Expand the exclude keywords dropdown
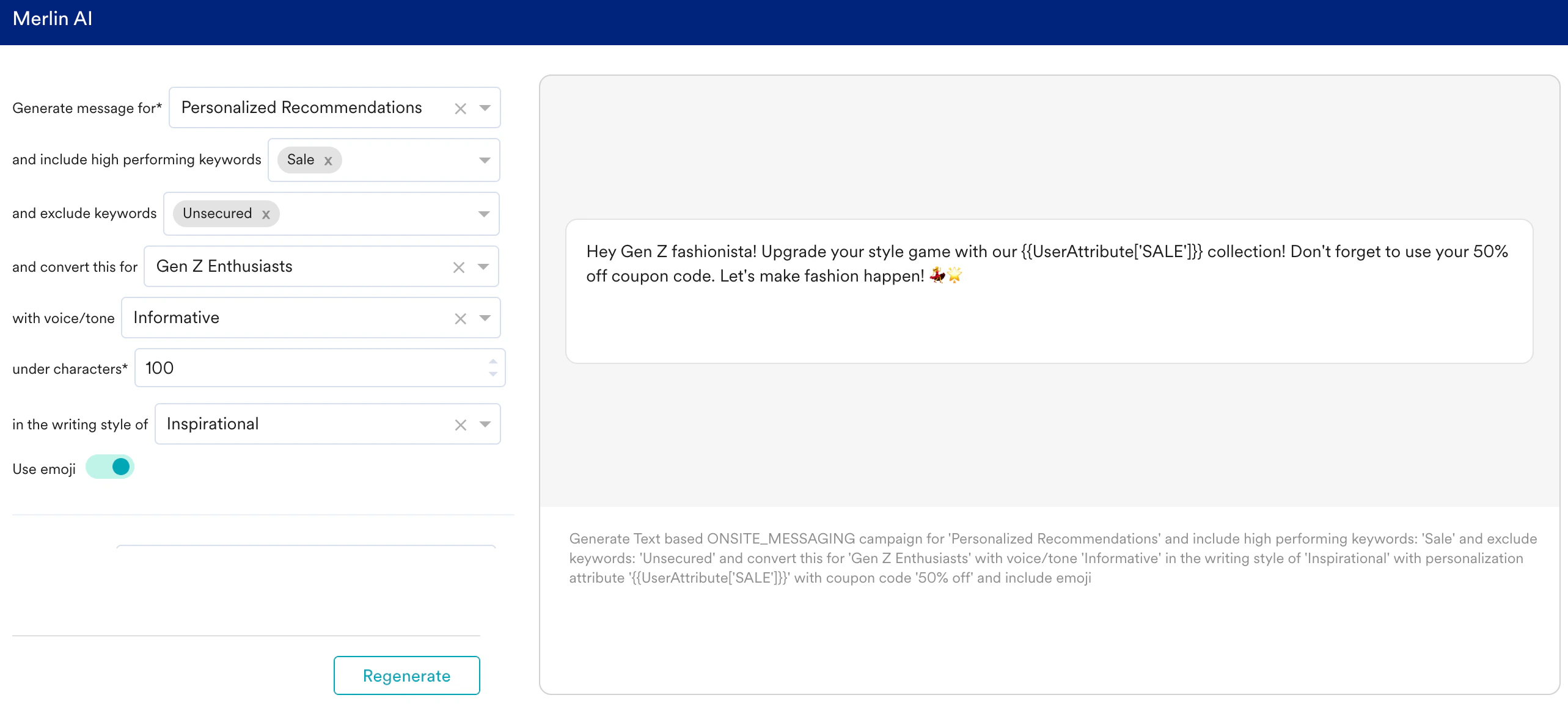Viewport: 1568px width, 706px height. pyautogui.click(x=484, y=214)
